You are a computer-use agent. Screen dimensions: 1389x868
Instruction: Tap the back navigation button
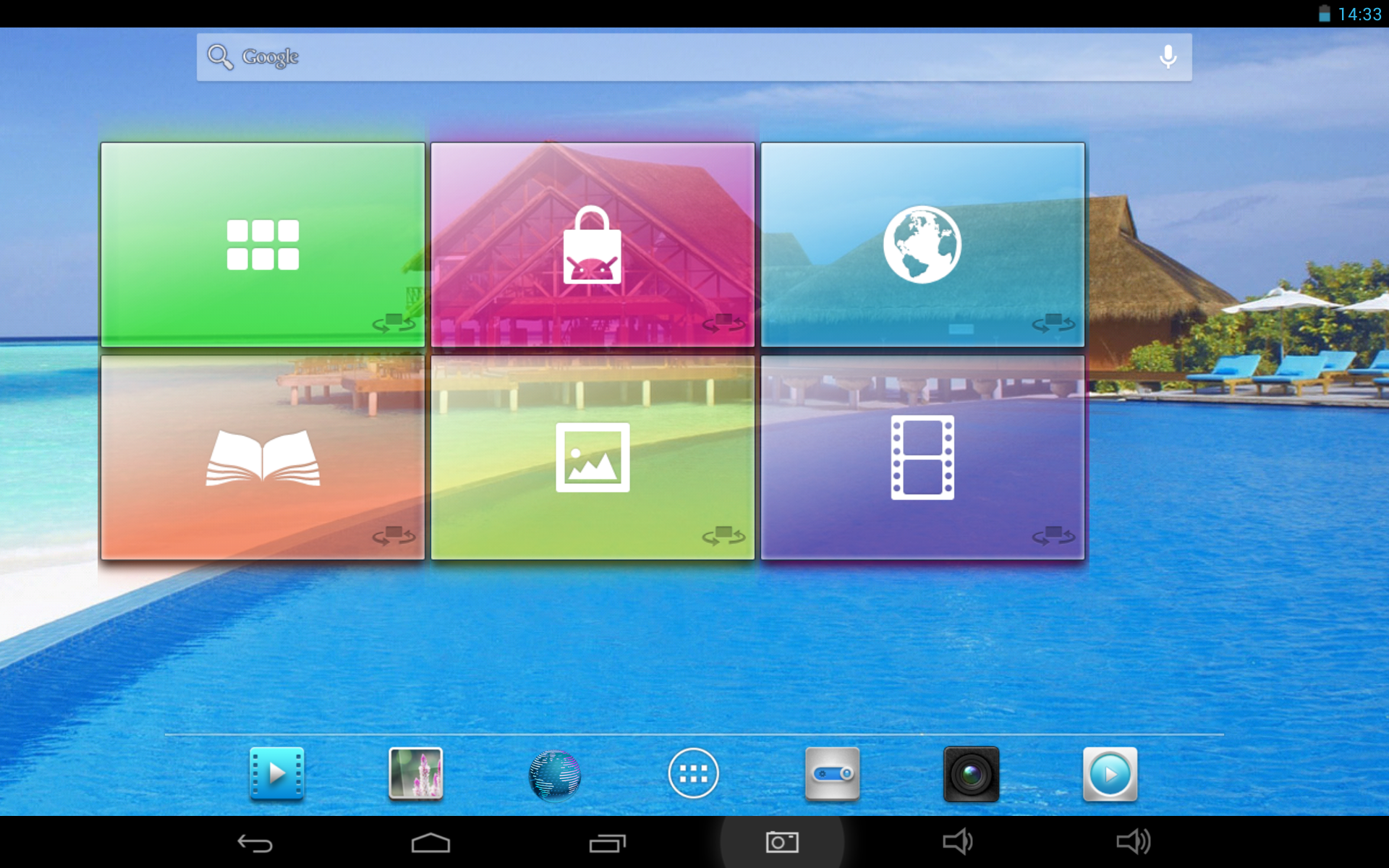[x=255, y=843]
